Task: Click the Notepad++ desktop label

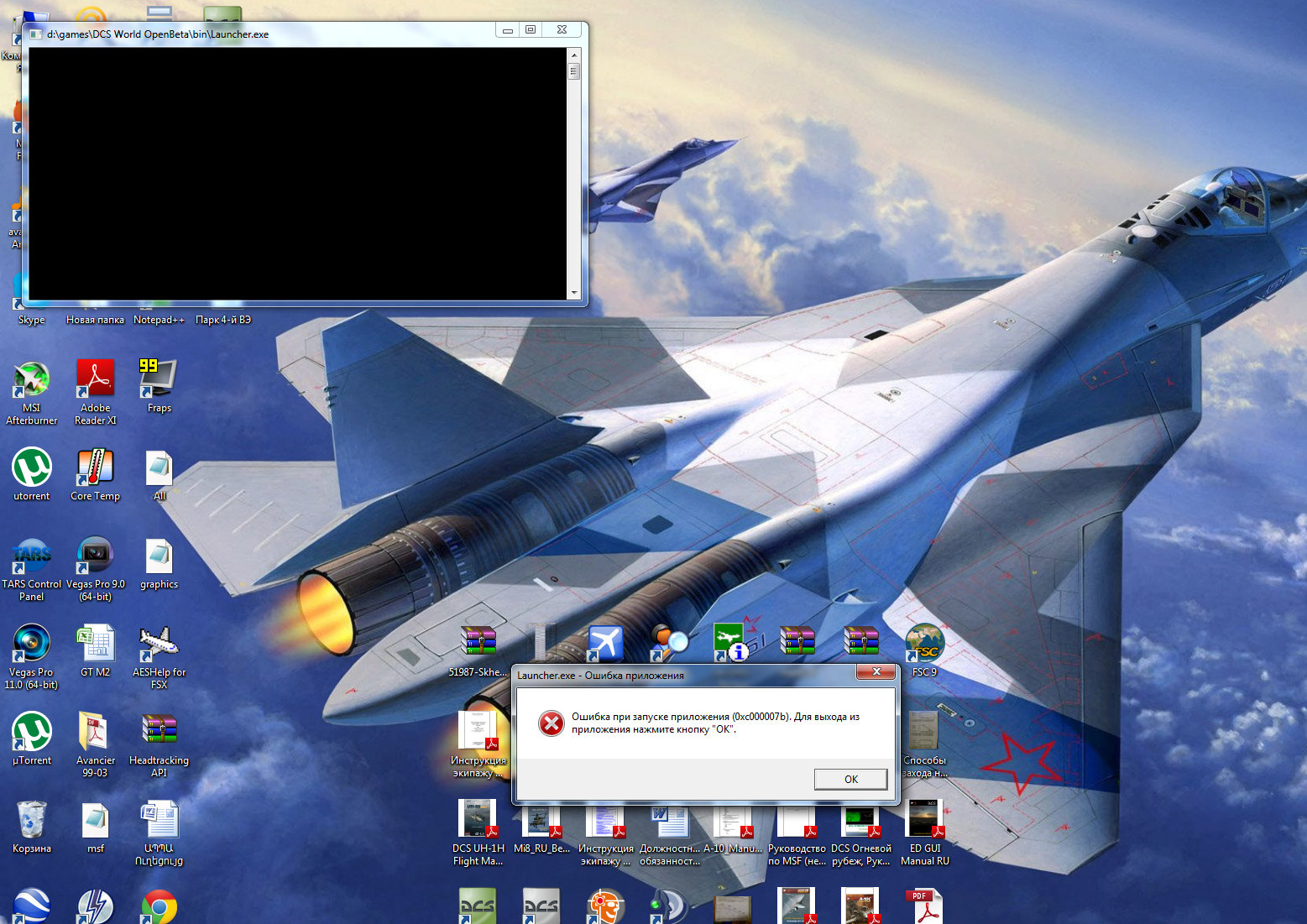Action: tap(159, 320)
